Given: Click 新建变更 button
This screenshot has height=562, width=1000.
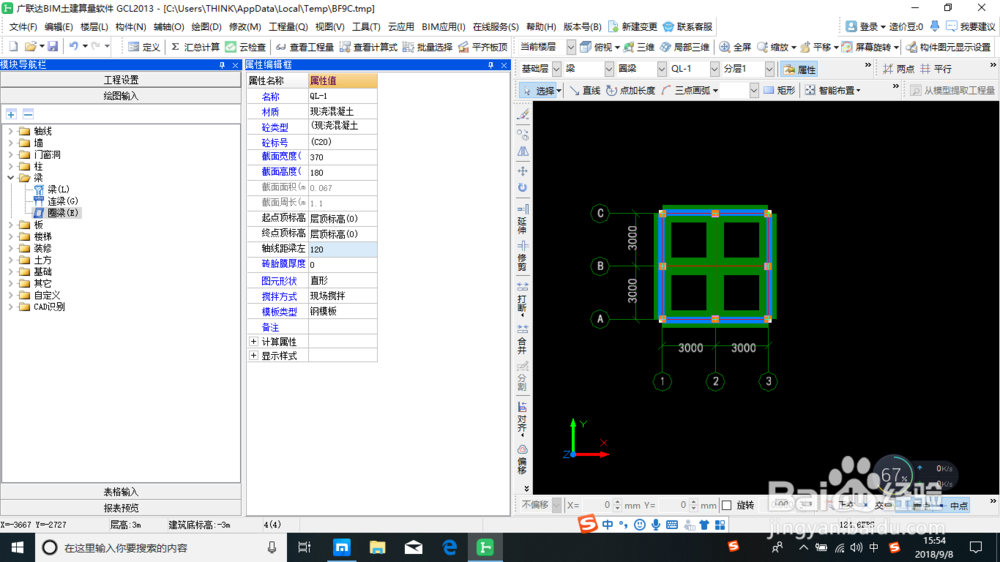Looking at the screenshot, I should (633, 27).
